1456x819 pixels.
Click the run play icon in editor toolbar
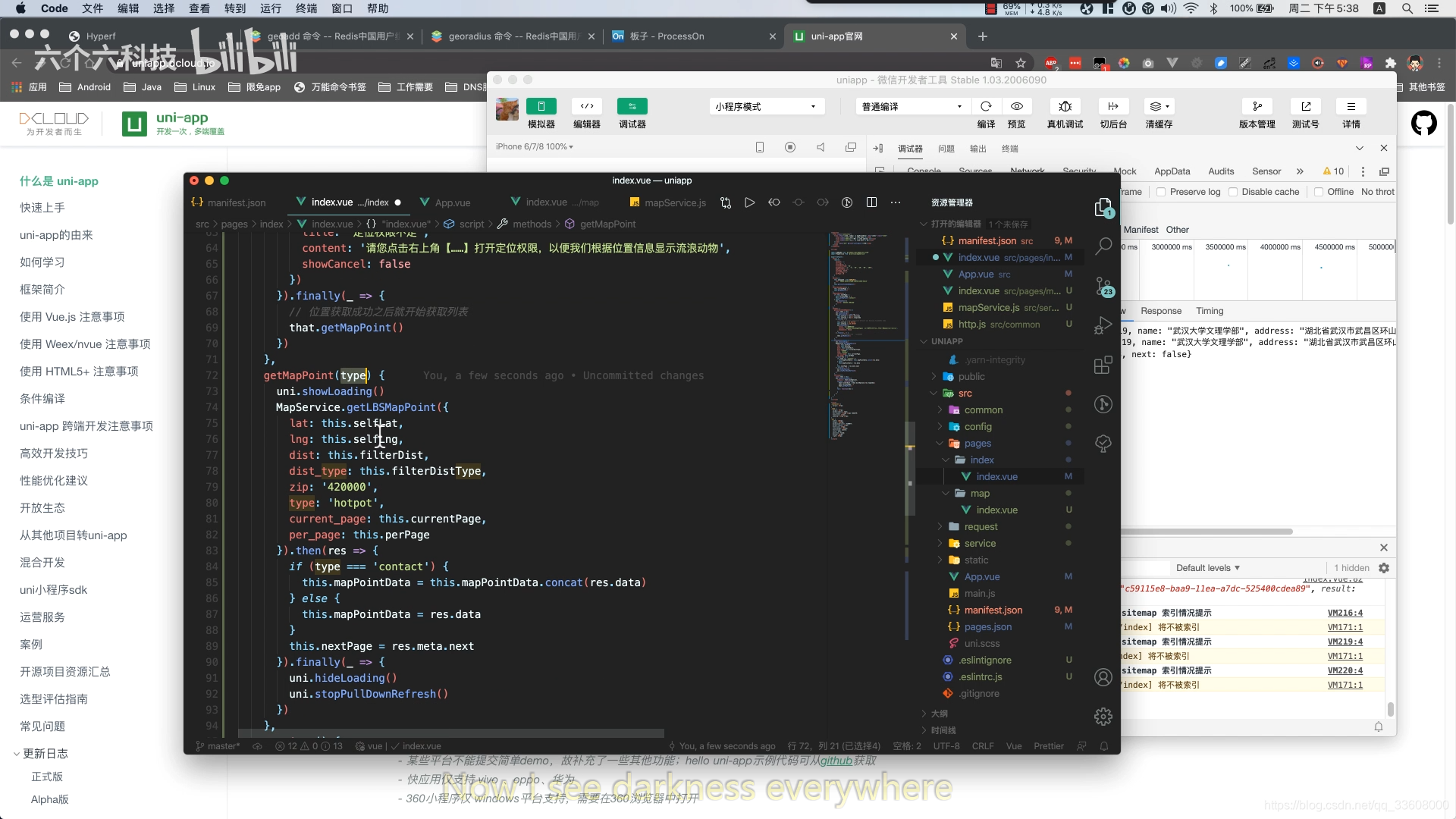pyautogui.click(x=749, y=202)
